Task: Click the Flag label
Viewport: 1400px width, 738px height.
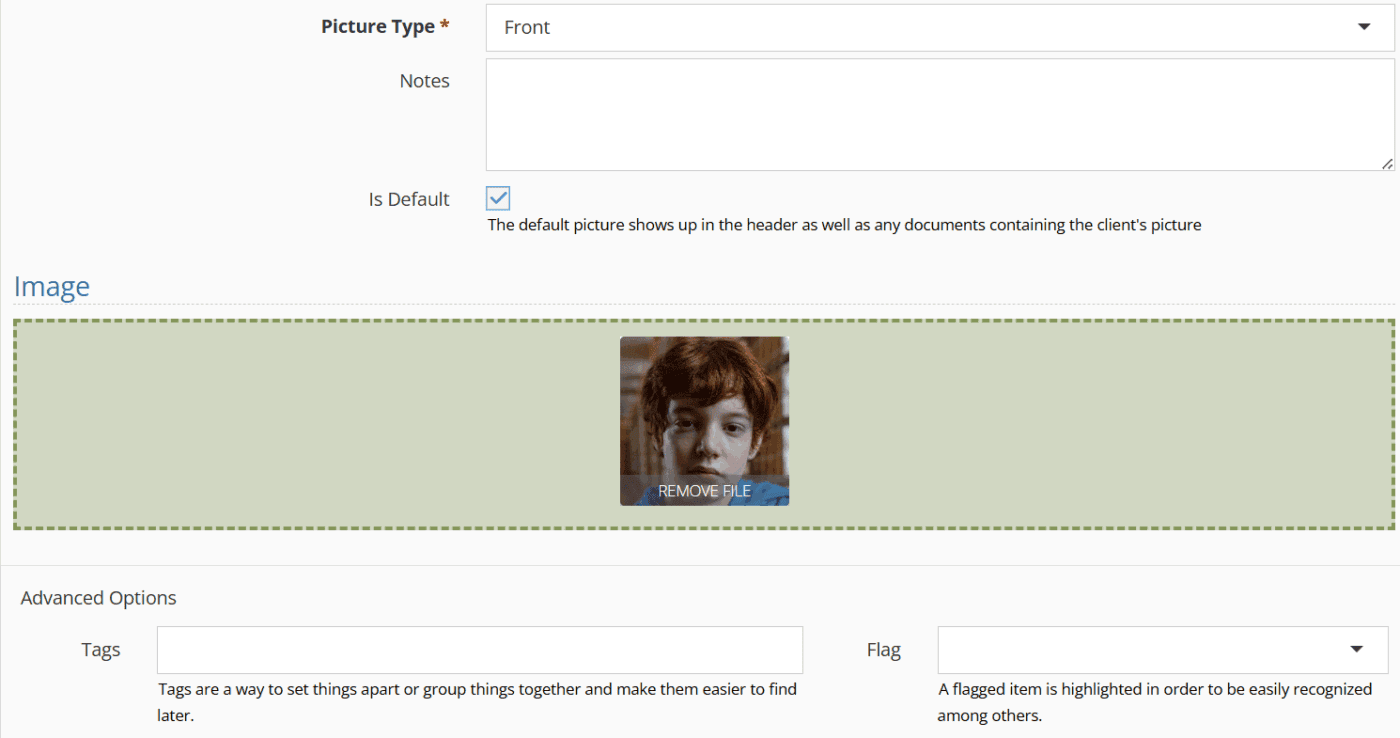Action: [884, 650]
